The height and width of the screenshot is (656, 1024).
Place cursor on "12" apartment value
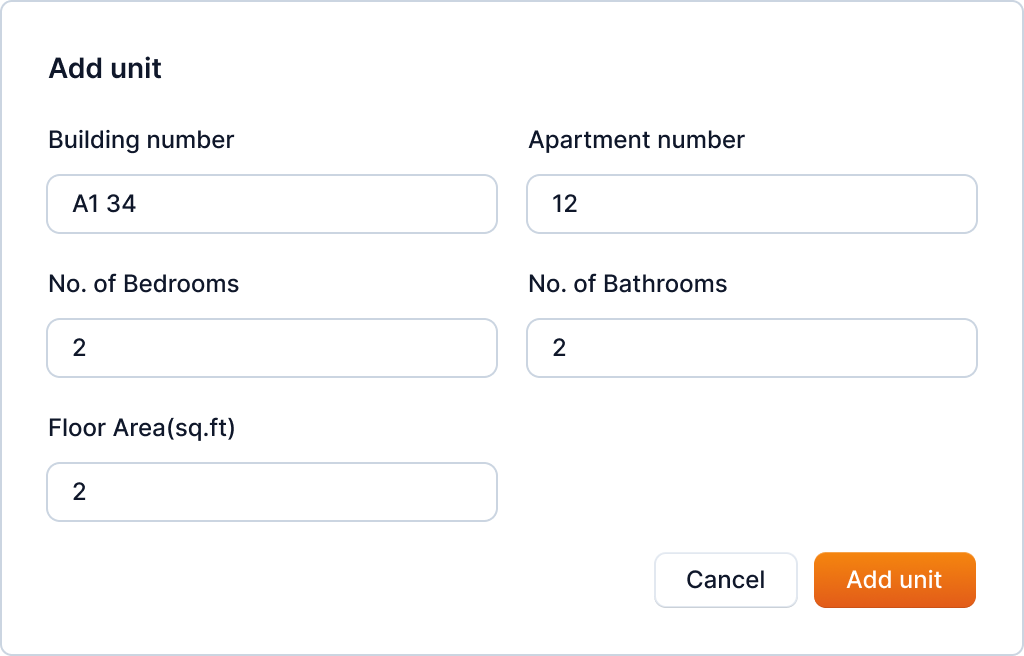coord(565,204)
